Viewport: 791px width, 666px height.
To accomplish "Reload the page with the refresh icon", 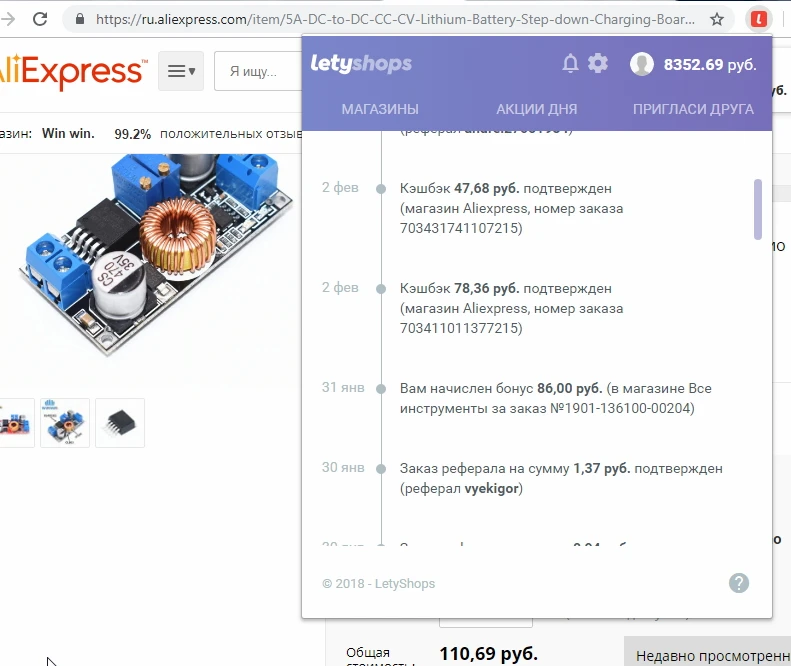I will coord(40,19).
